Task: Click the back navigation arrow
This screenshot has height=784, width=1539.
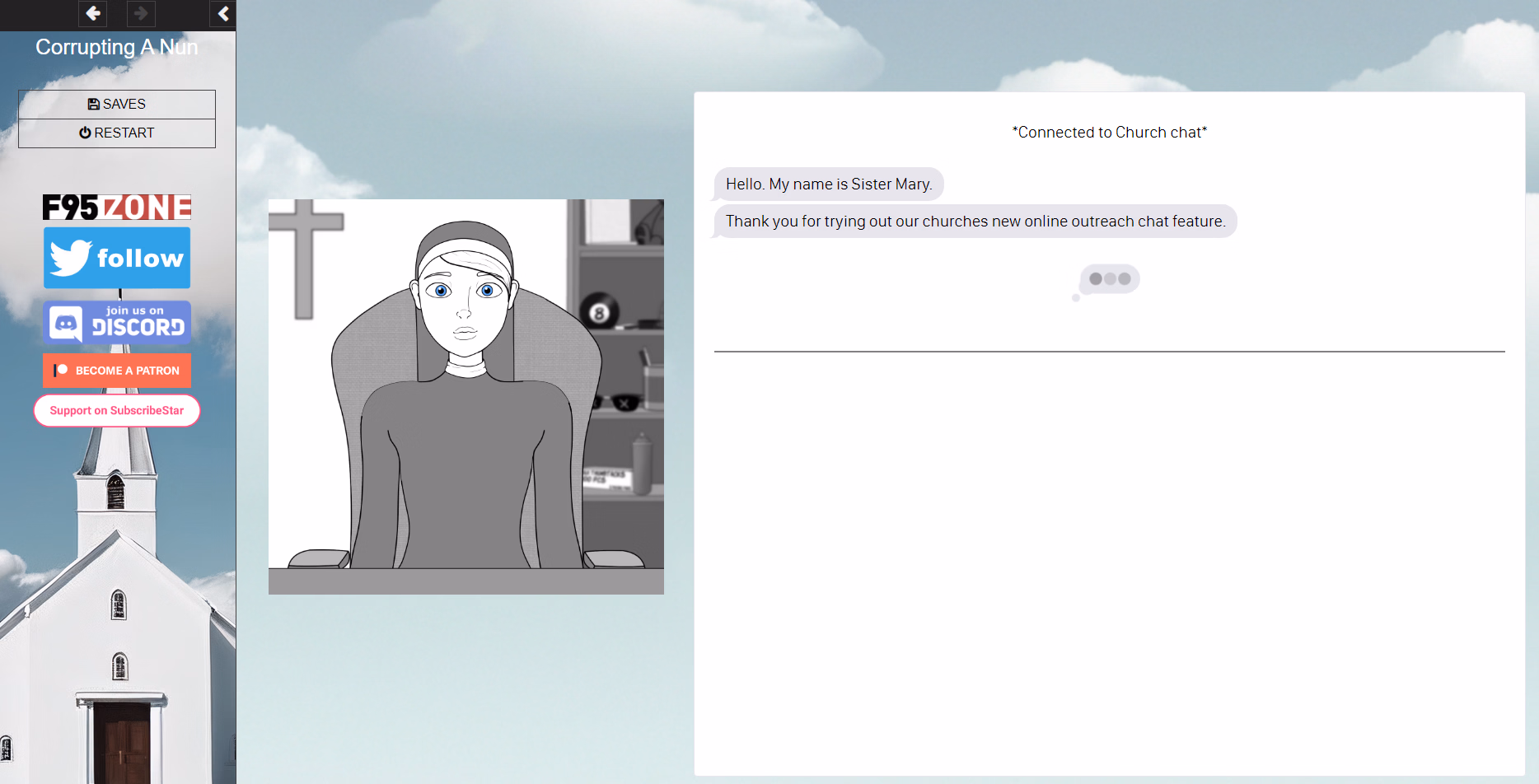Action: (x=92, y=14)
